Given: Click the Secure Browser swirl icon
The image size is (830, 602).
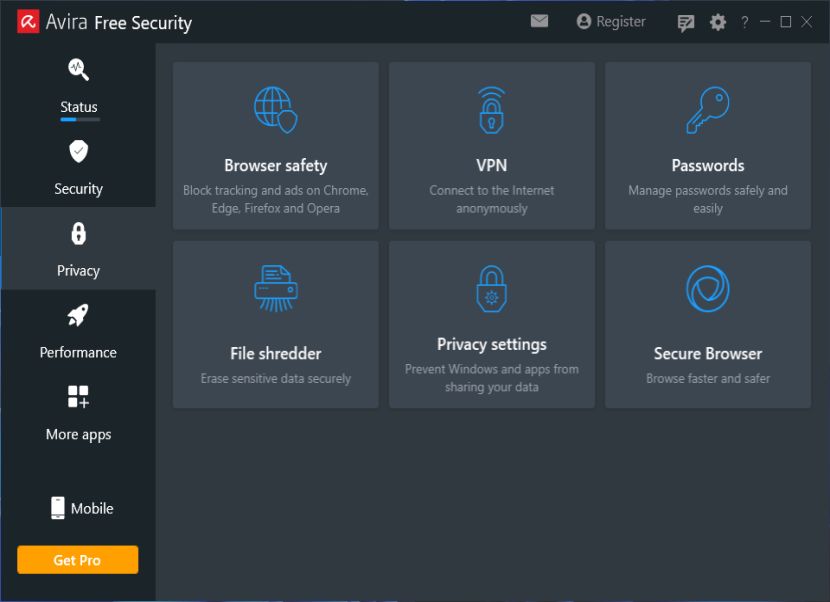Looking at the screenshot, I should click(x=708, y=289).
